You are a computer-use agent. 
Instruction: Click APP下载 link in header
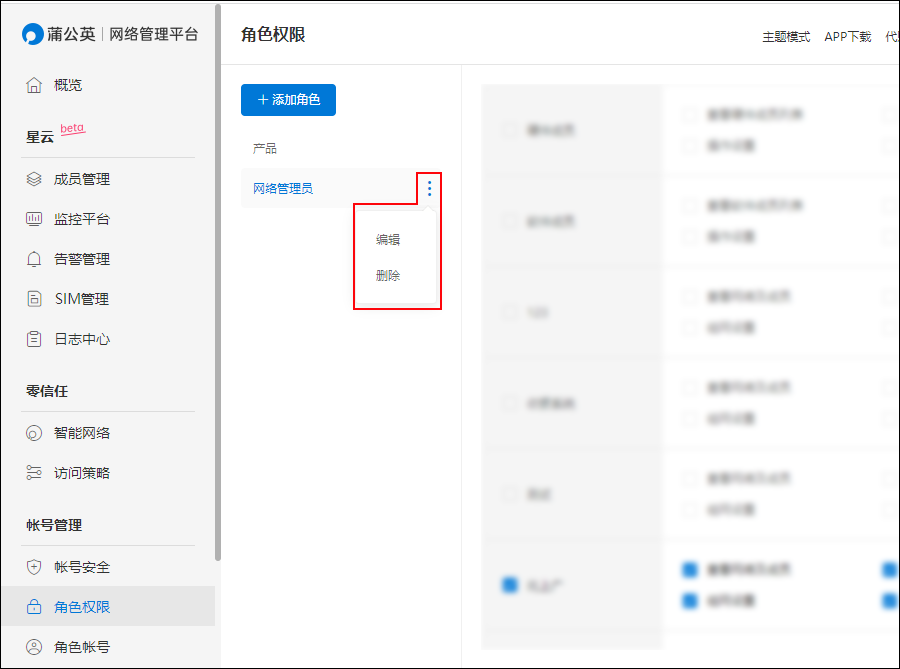pyautogui.click(x=847, y=37)
